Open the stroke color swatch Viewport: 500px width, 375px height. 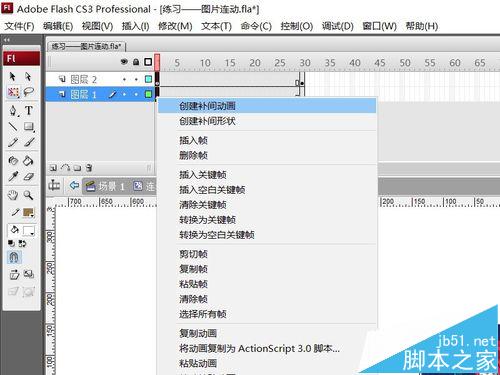coord(28,212)
